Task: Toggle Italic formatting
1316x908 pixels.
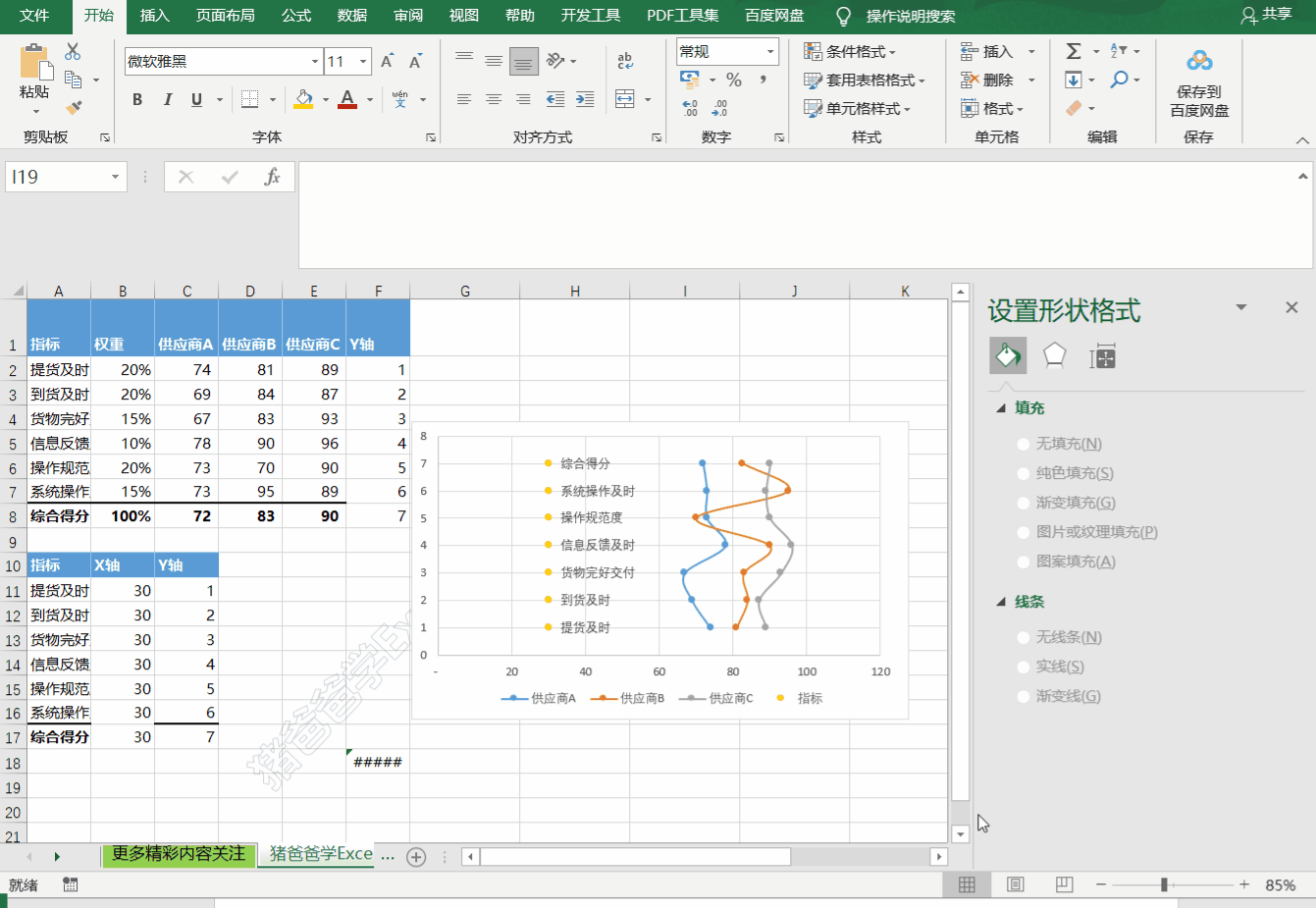Action: [x=167, y=99]
